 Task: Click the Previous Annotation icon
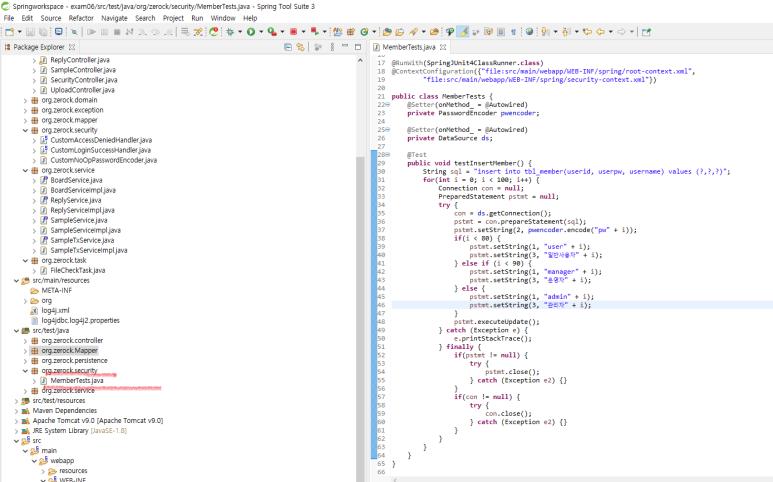point(566,32)
